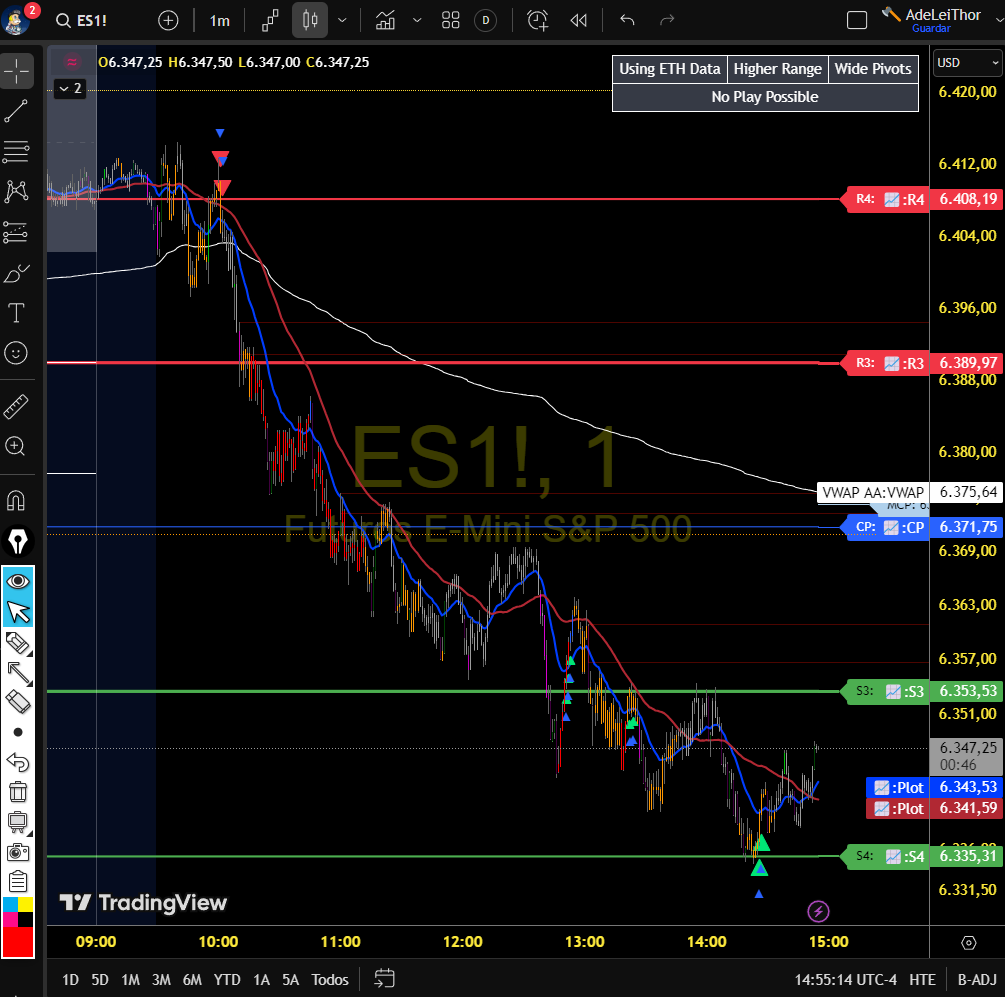The image size is (1005, 997).
Task: Open the chart style dropdown chevron
Action: (342, 20)
